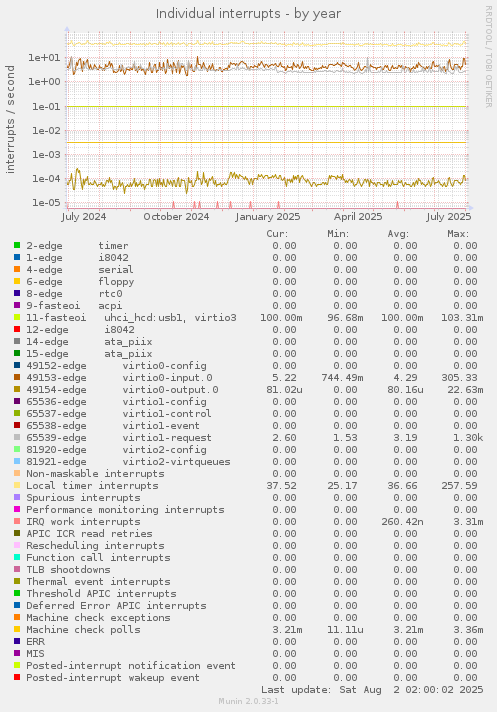Click the orange 4-edge serial legend swatch
Screen dimensions: 497x712
pos(17,270)
